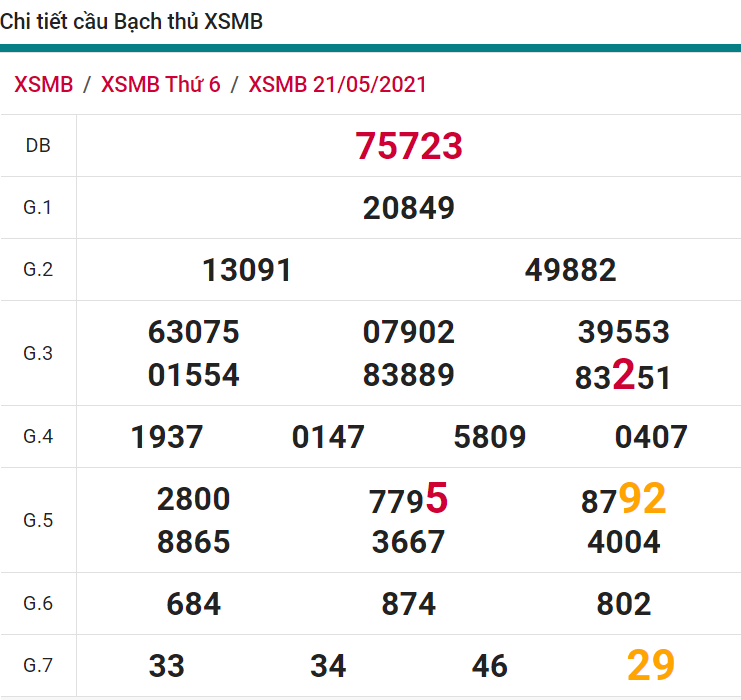Viewport: 741px width, 700px height.
Task: Click the 'Chi tiết cầu Bạch thủ XSMB' heading
Action: point(132,21)
